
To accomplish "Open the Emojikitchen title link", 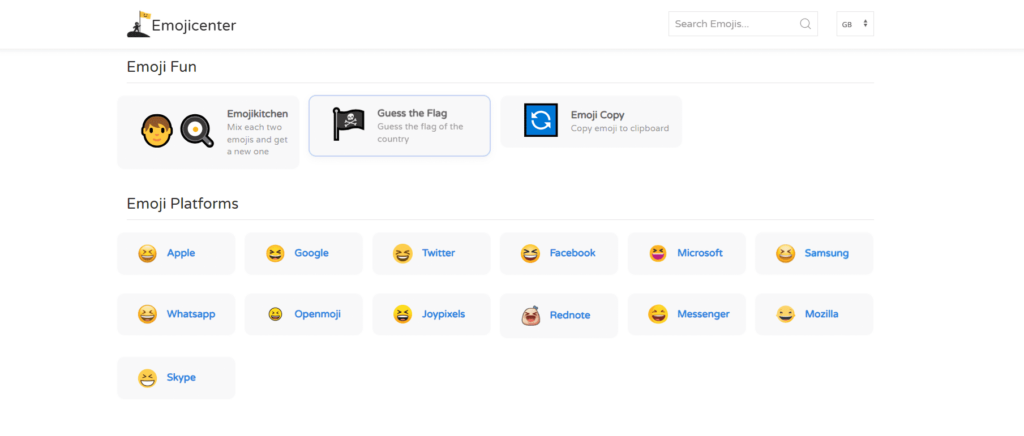I will [257, 114].
